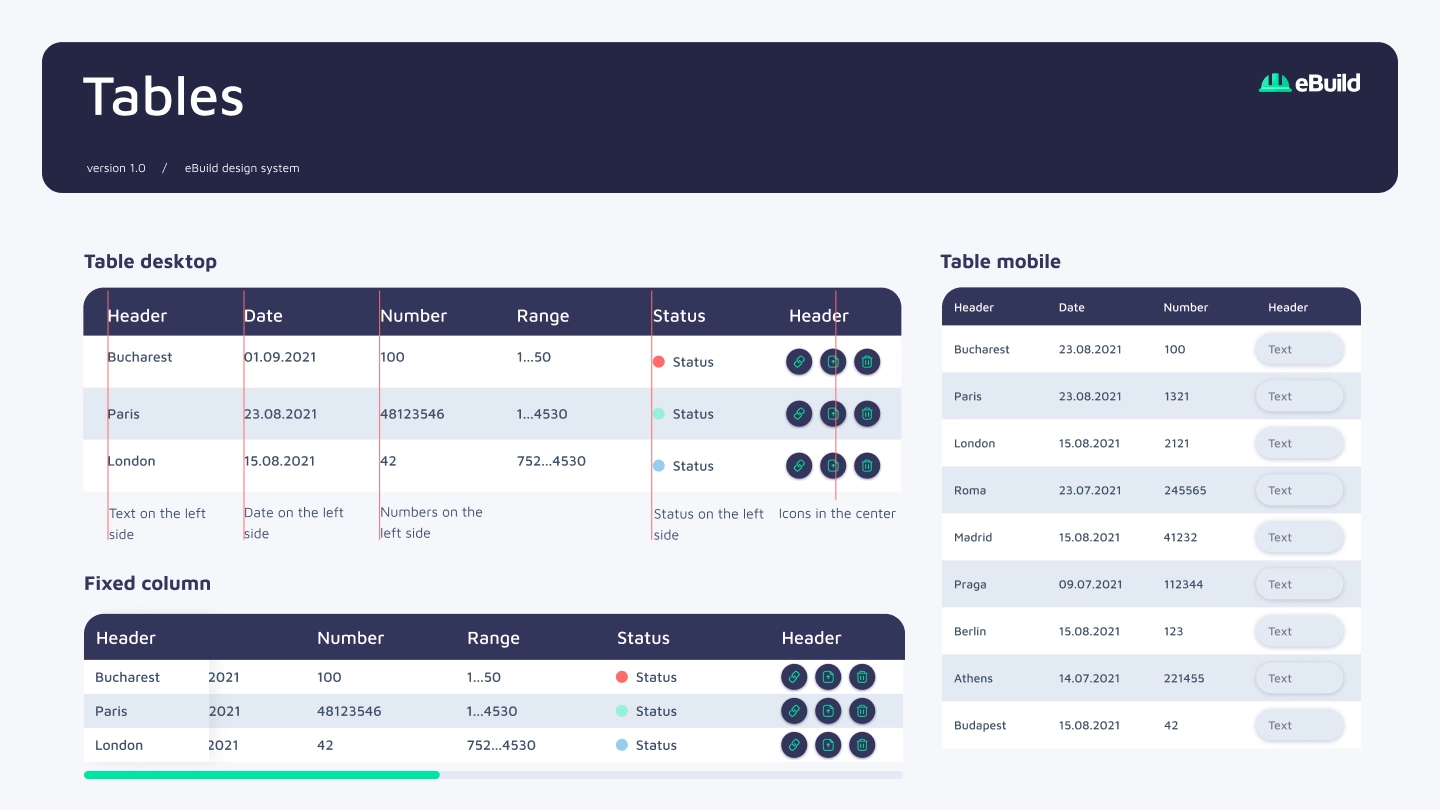Click the Date column header in Table mobile
This screenshot has width=1440, height=810.
(x=1072, y=308)
